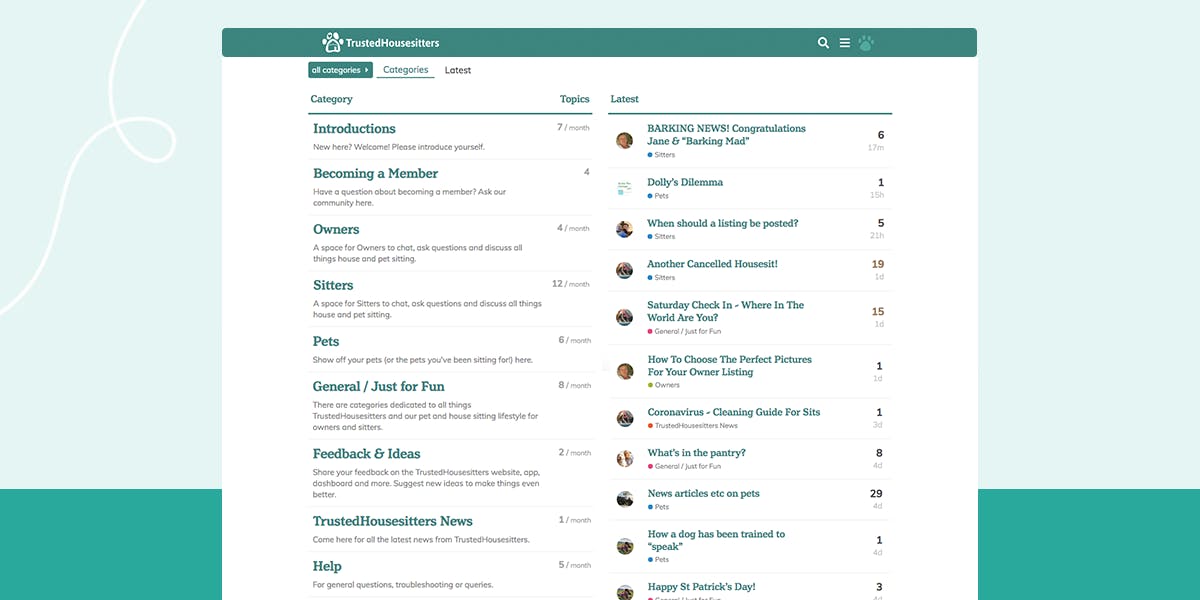1200x600 pixels.
Task: Click the Latest column header above topics
Action: (x=625, y=99)
